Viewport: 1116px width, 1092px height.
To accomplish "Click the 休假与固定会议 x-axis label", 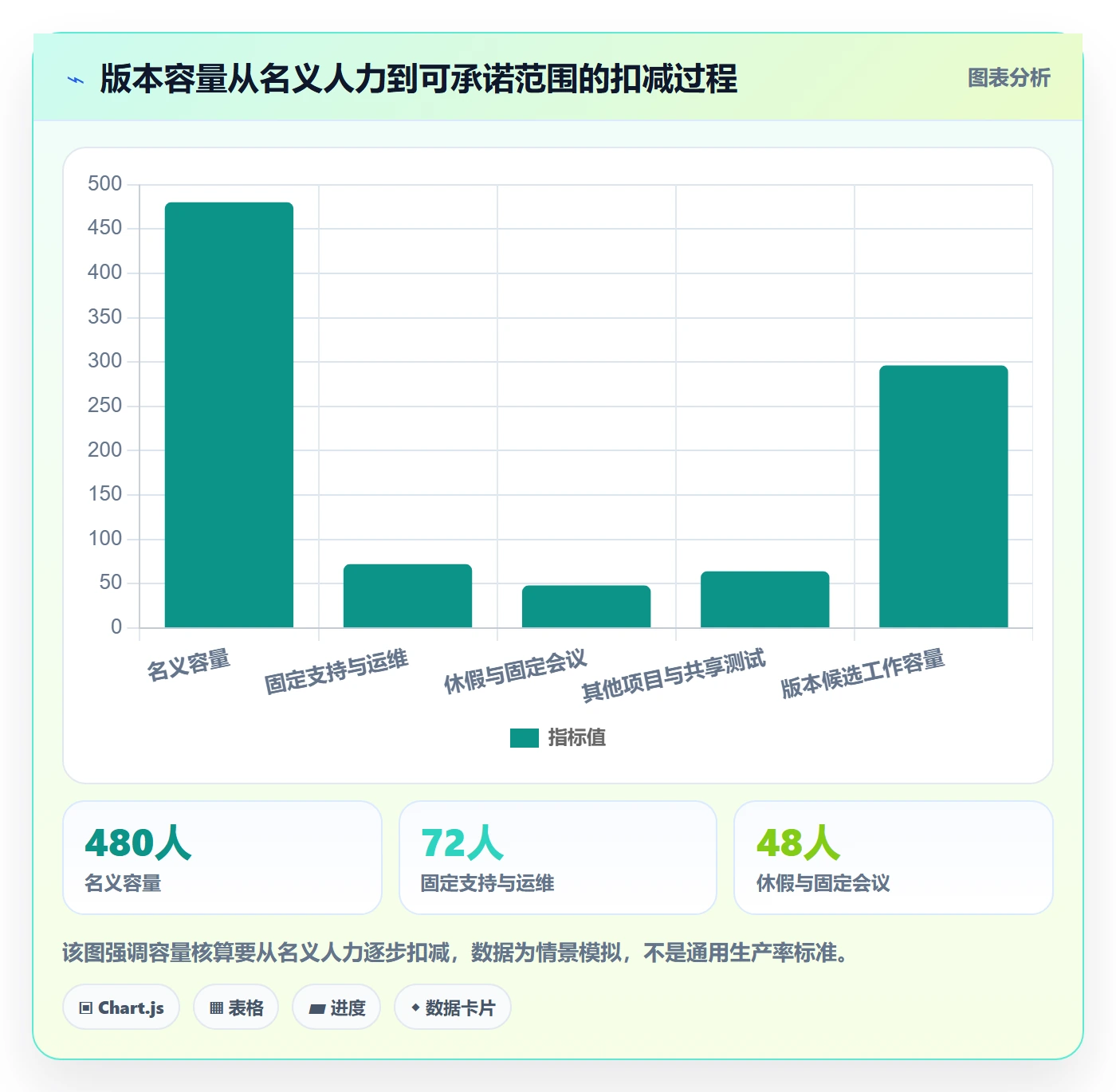I will pos(515,671).
